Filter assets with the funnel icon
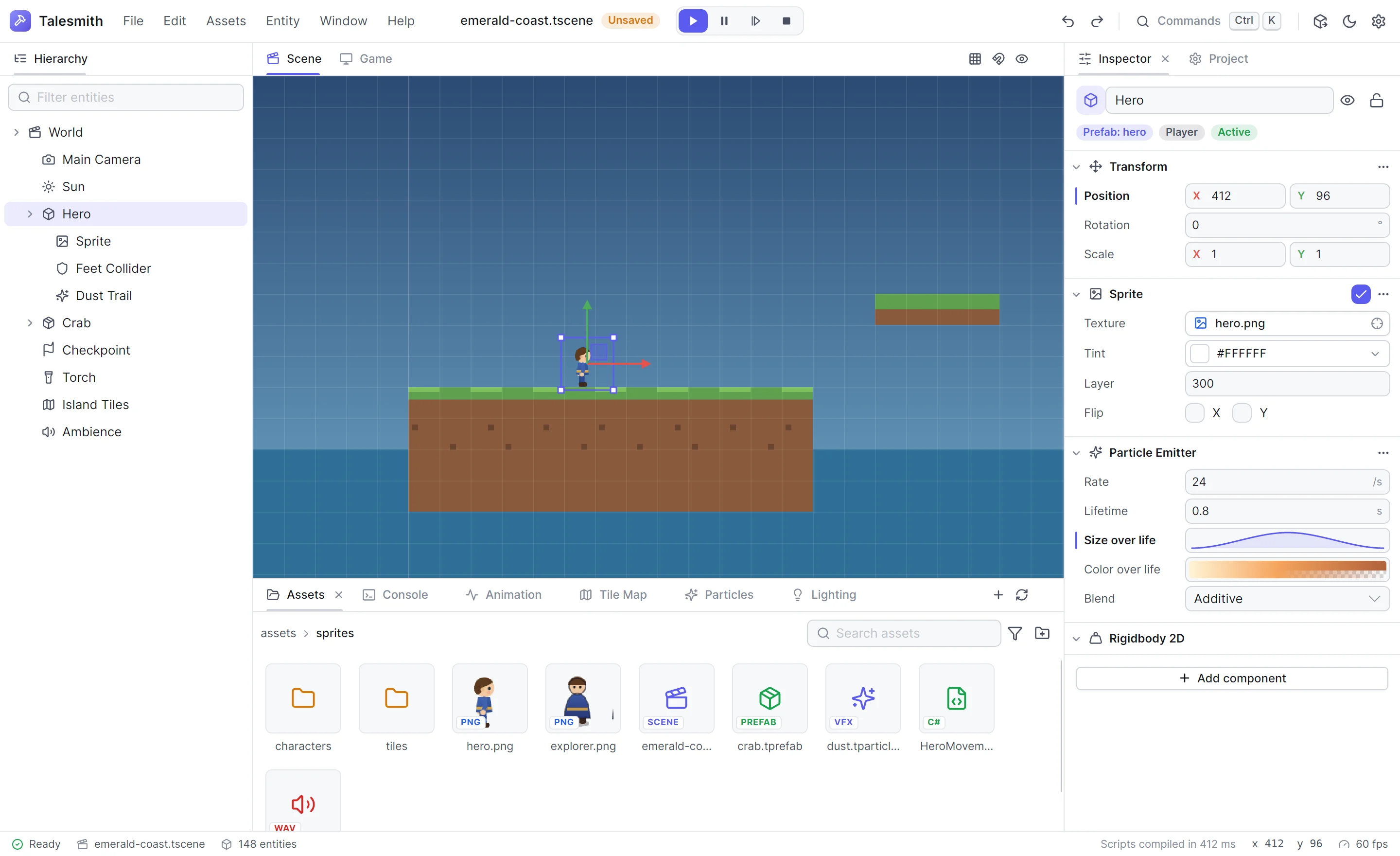1400x856 pixels. 1015,633
